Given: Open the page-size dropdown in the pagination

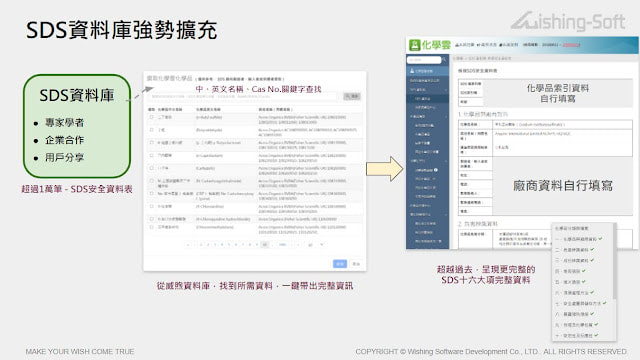Looking at the screenshot, I should 315,244.
